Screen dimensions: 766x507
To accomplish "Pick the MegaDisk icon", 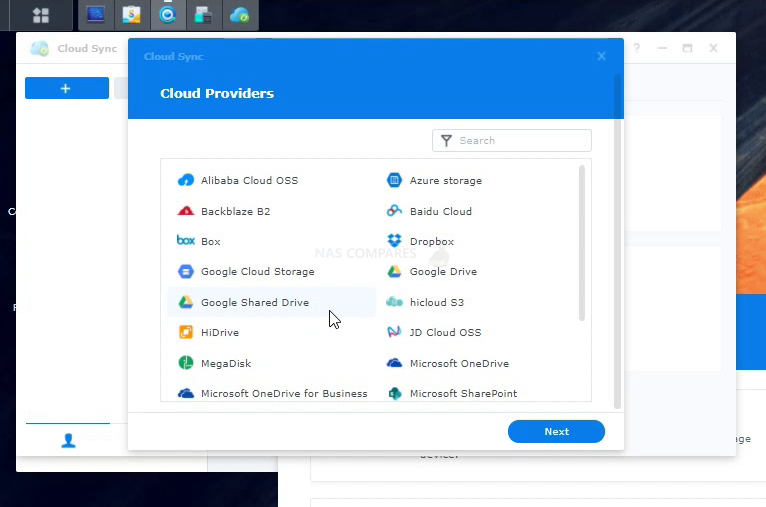I will [x=186, y=363].
